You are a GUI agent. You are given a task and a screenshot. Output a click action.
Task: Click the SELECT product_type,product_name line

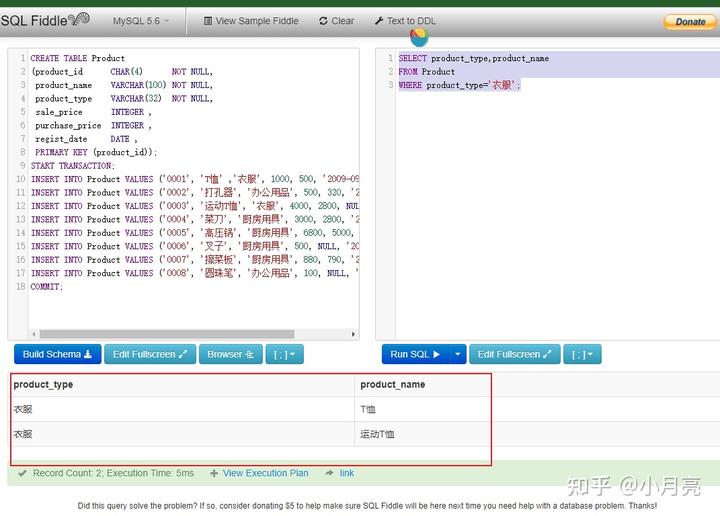[473, 58]
